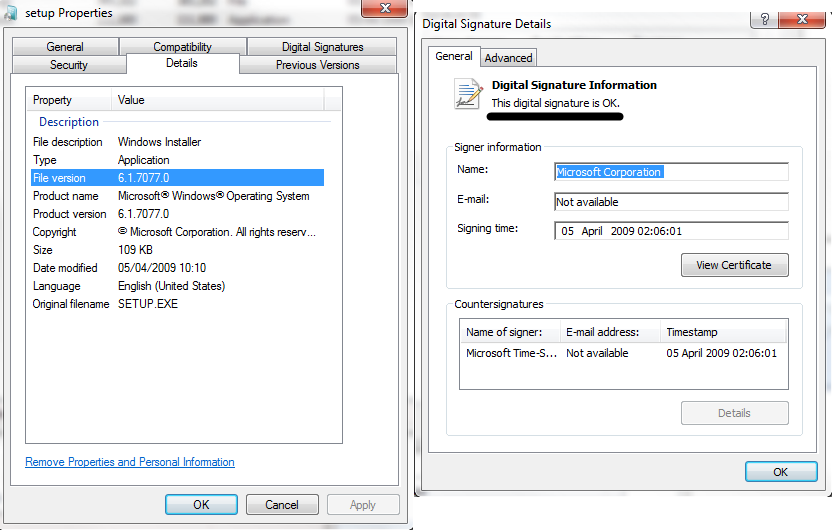Select the File description row
The image size is (832, 530).
tap(177, 142)
